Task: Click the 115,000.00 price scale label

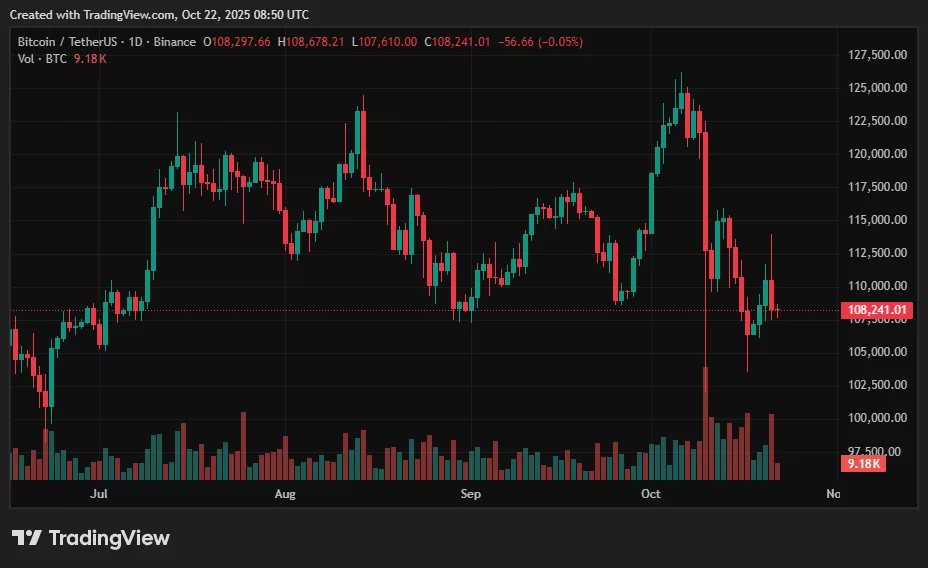Action: pos(876,220)
